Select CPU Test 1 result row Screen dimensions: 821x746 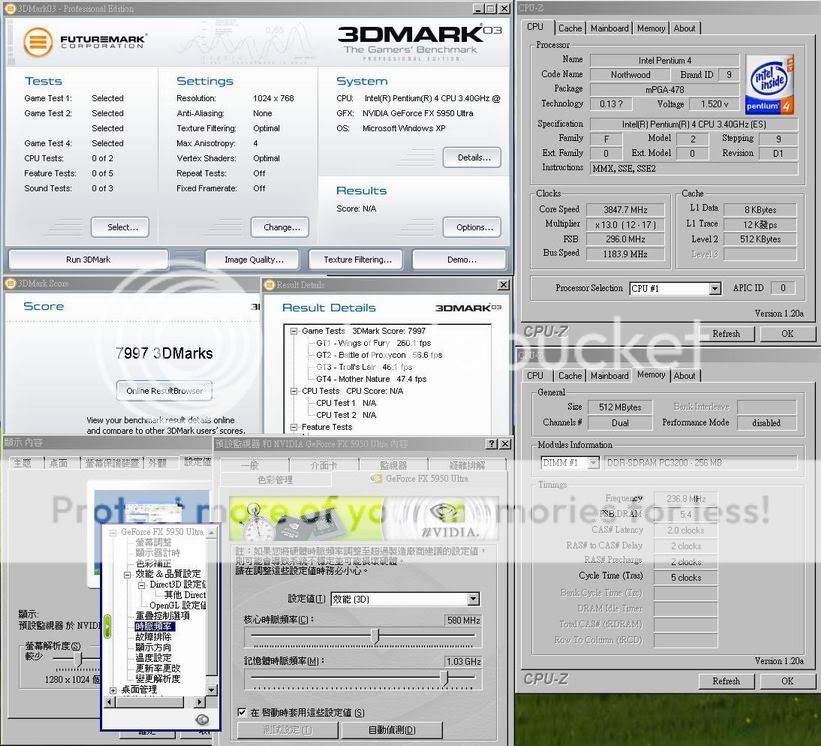(346, 403)
